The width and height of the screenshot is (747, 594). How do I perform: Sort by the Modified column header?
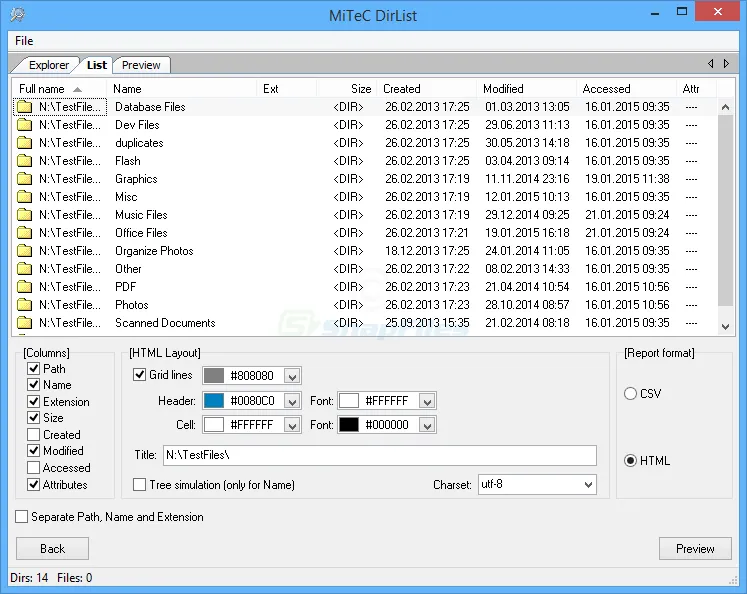click(x=526, y=89)
